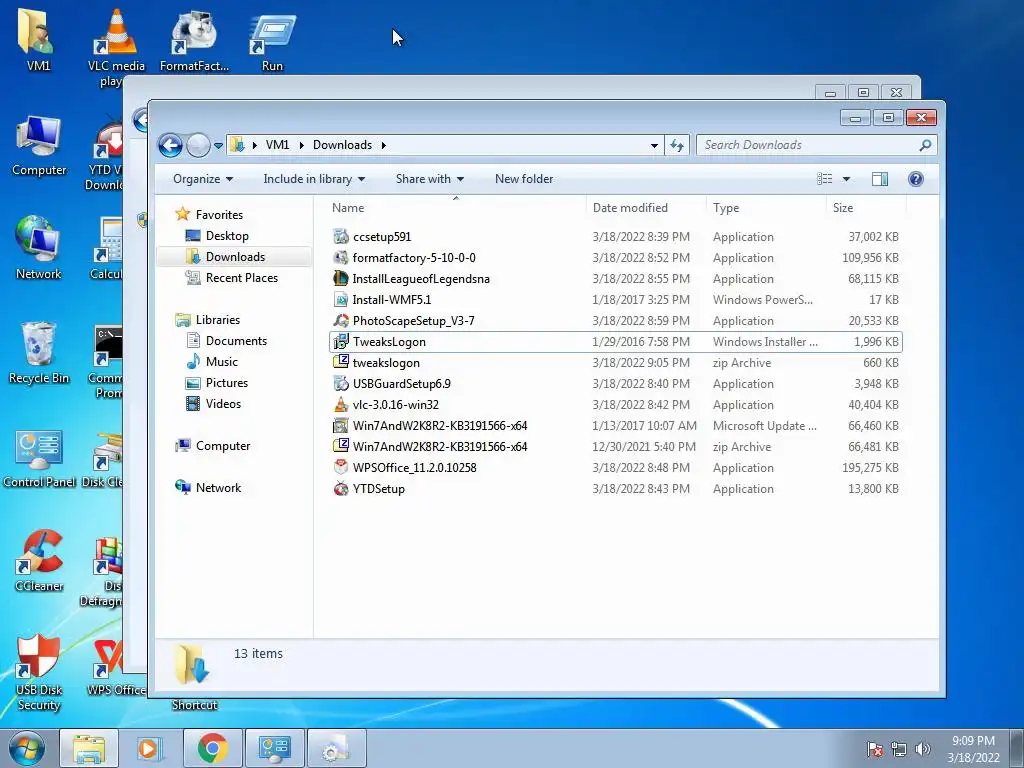
Task: Click the Change your view icon
Action: 825,179
